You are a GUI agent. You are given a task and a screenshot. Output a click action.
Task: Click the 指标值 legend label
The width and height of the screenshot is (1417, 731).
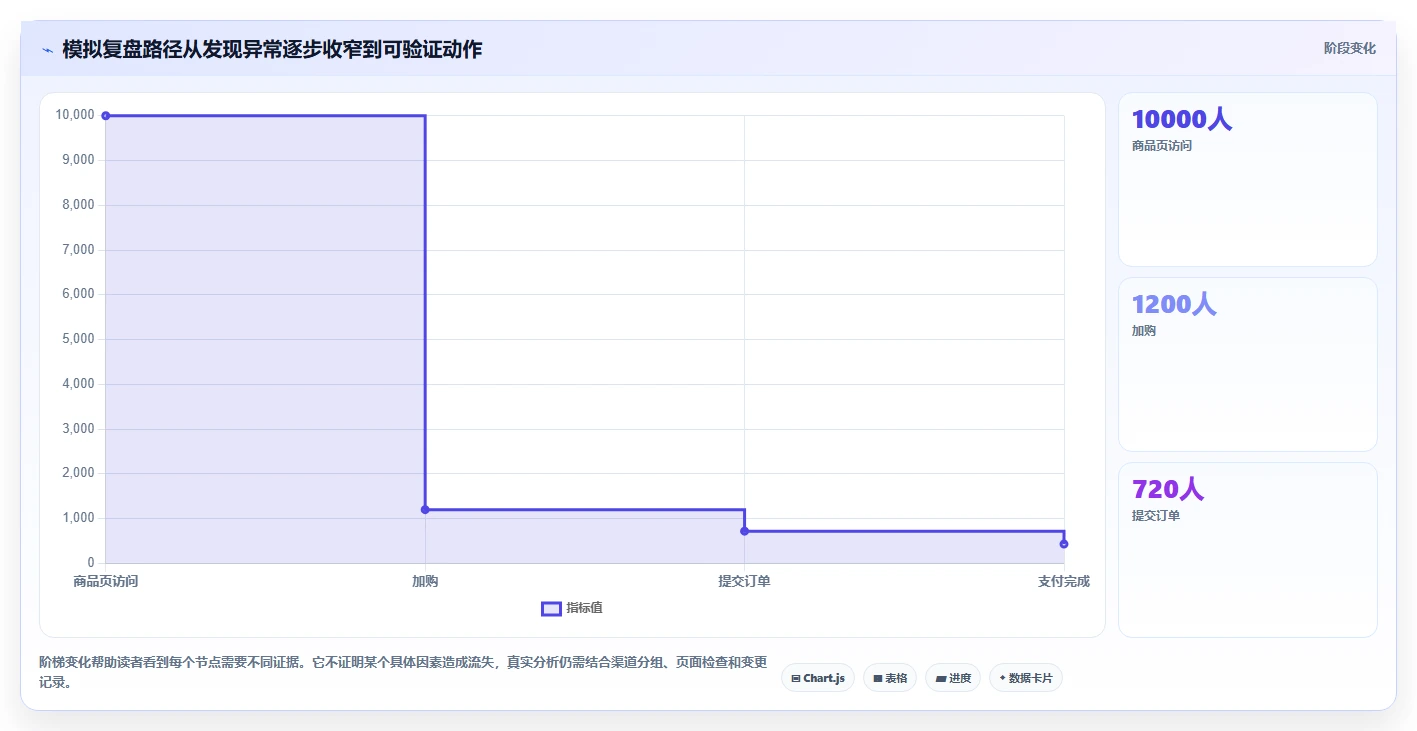pyautogui.click(x=584, y=608)
